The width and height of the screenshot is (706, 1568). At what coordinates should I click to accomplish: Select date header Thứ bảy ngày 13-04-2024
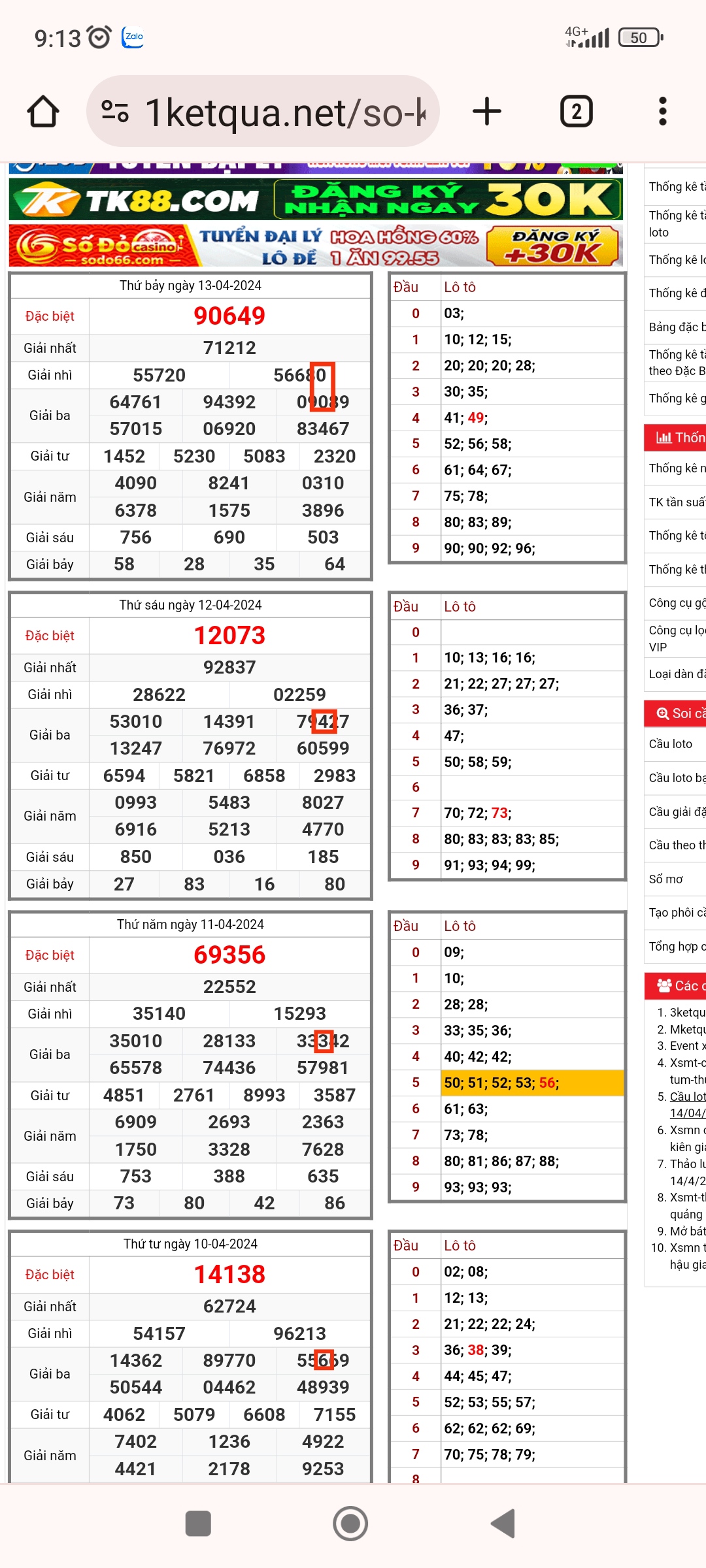[x=190, y=286]
